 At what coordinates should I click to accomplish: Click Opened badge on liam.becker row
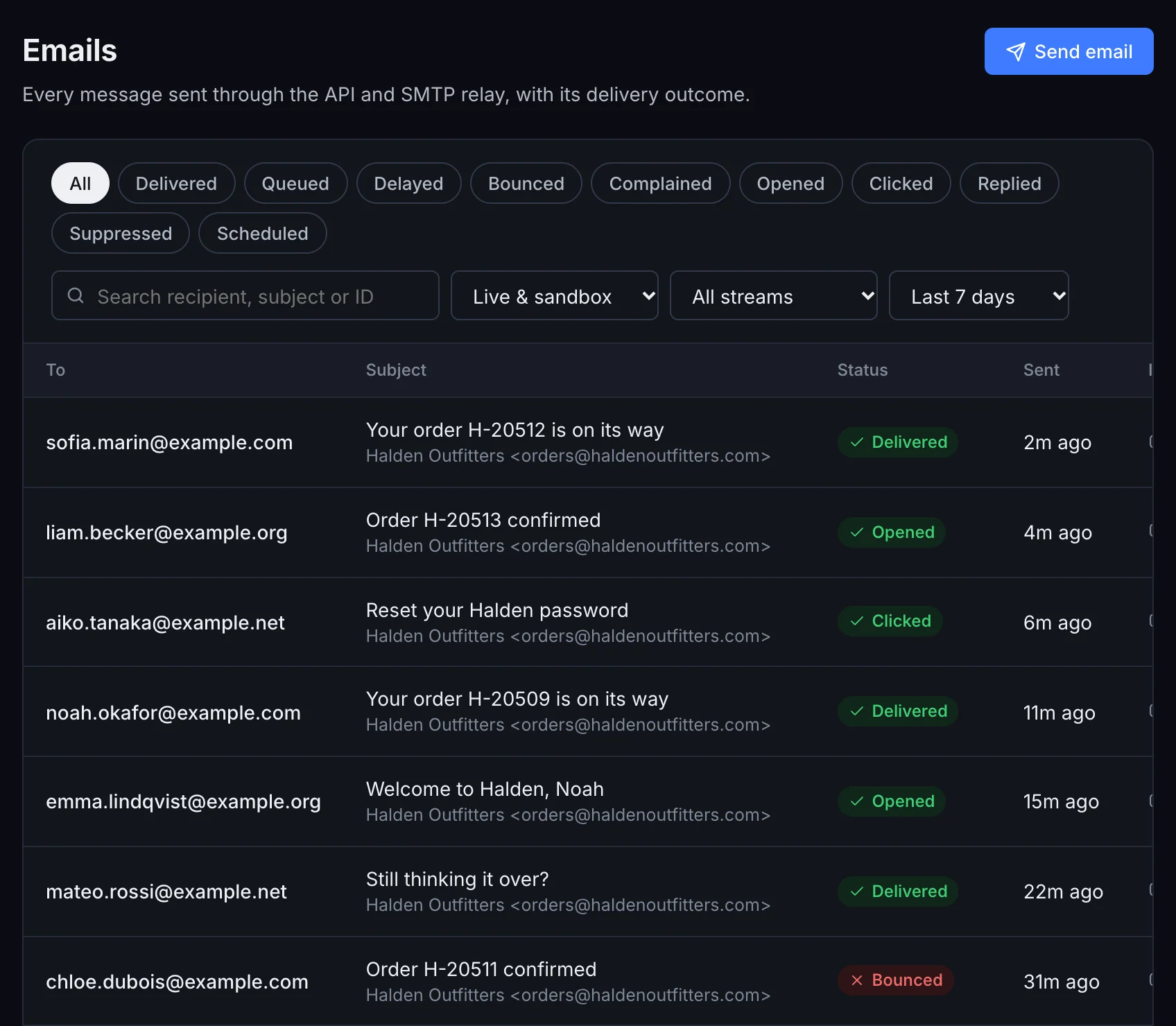pos(892,532)
